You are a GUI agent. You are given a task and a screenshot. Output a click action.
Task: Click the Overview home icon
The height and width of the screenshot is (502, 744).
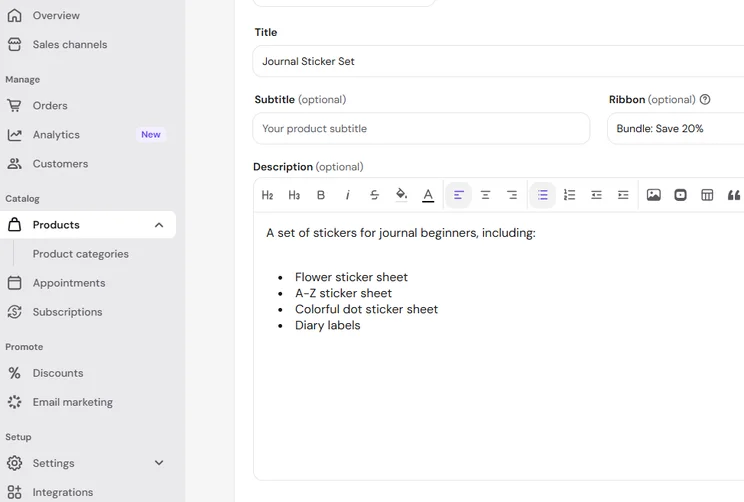[15, 15]
